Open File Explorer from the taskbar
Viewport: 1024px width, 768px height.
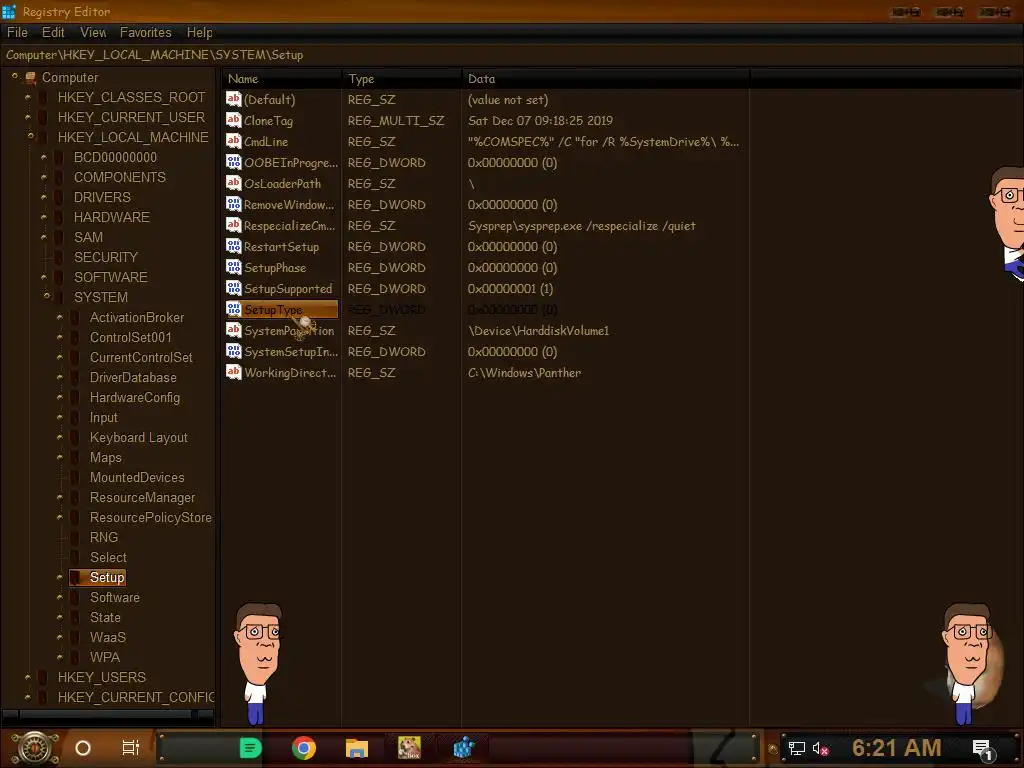coord(357,748)
